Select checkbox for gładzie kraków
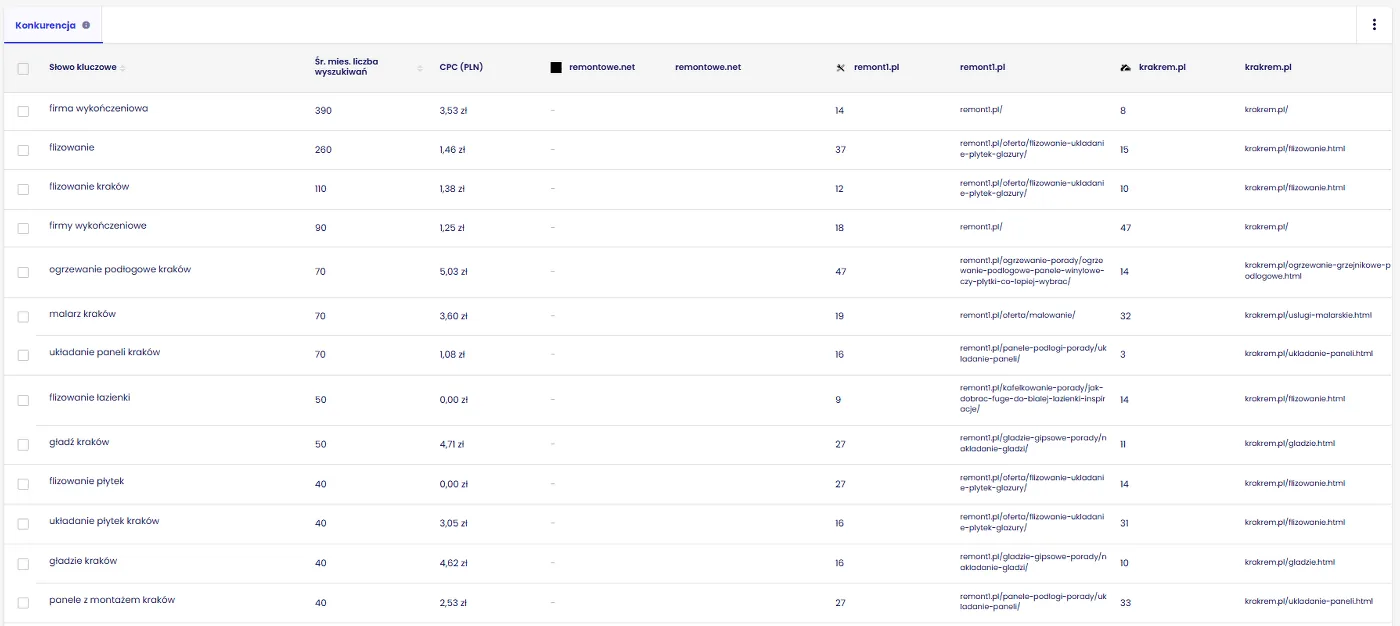The width and height of the screenshot is (1400, 626). pos(23,564)
